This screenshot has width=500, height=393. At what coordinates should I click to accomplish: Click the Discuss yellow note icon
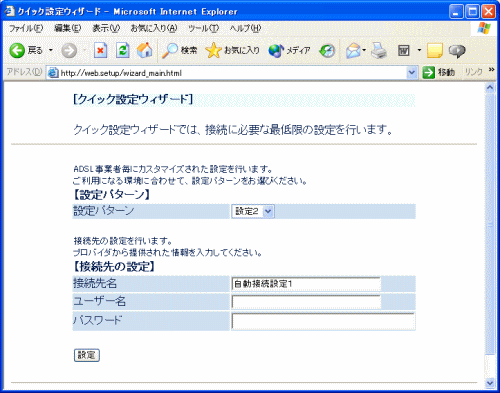click(435, 51)
